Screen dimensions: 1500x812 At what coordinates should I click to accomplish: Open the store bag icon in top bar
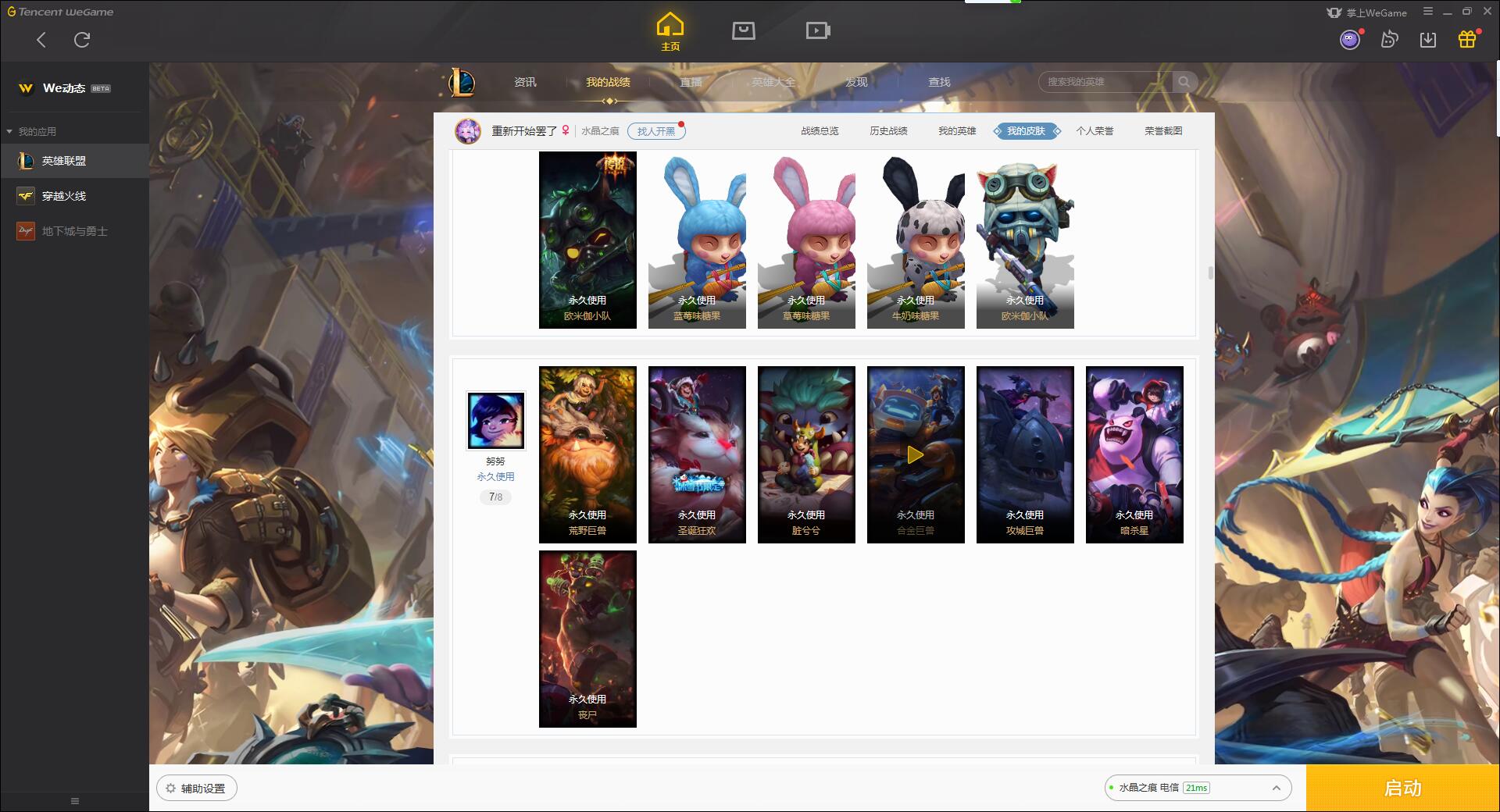(743, 30)
